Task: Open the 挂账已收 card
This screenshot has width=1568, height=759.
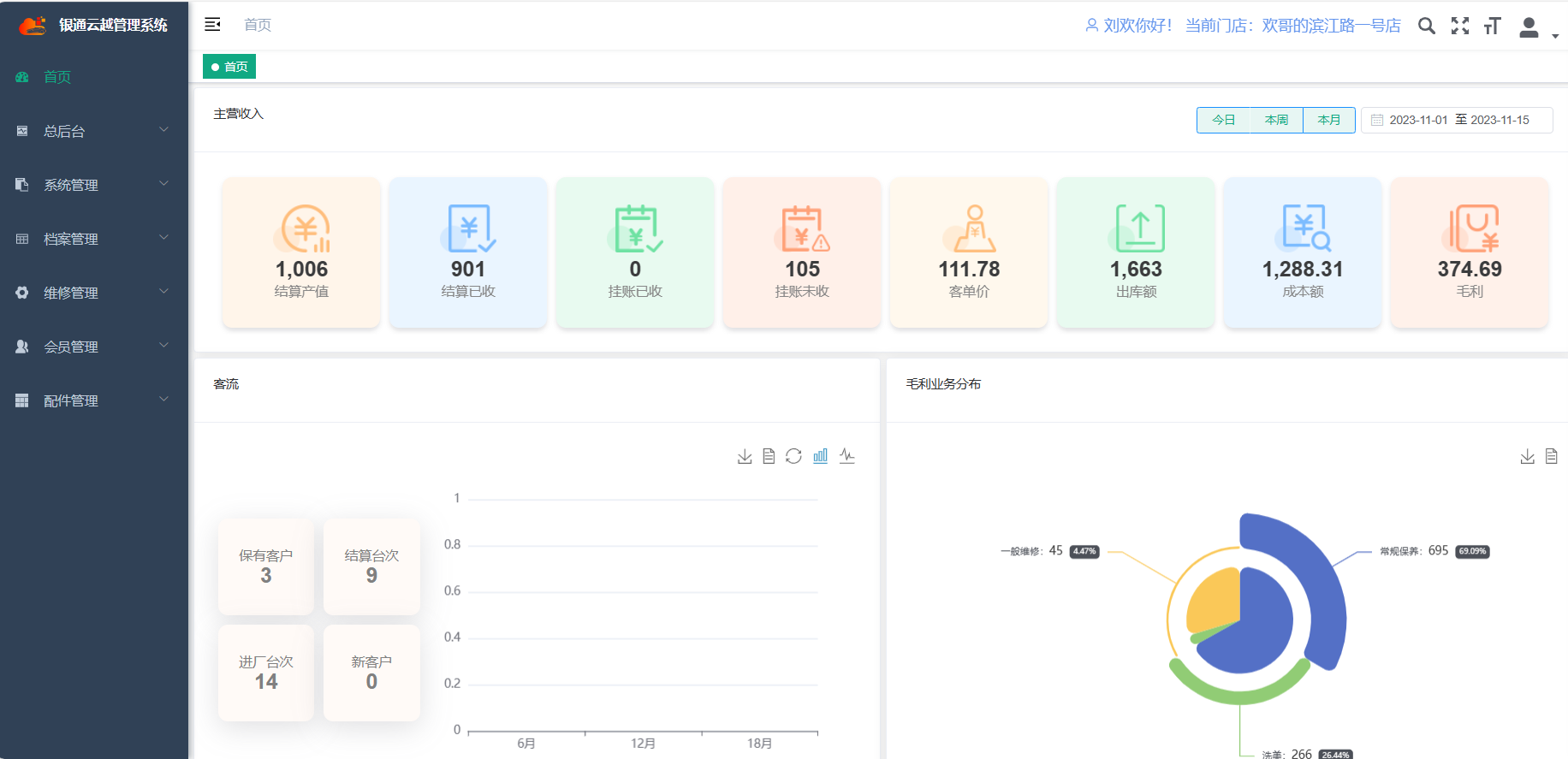Action: [x=635, y=252]
